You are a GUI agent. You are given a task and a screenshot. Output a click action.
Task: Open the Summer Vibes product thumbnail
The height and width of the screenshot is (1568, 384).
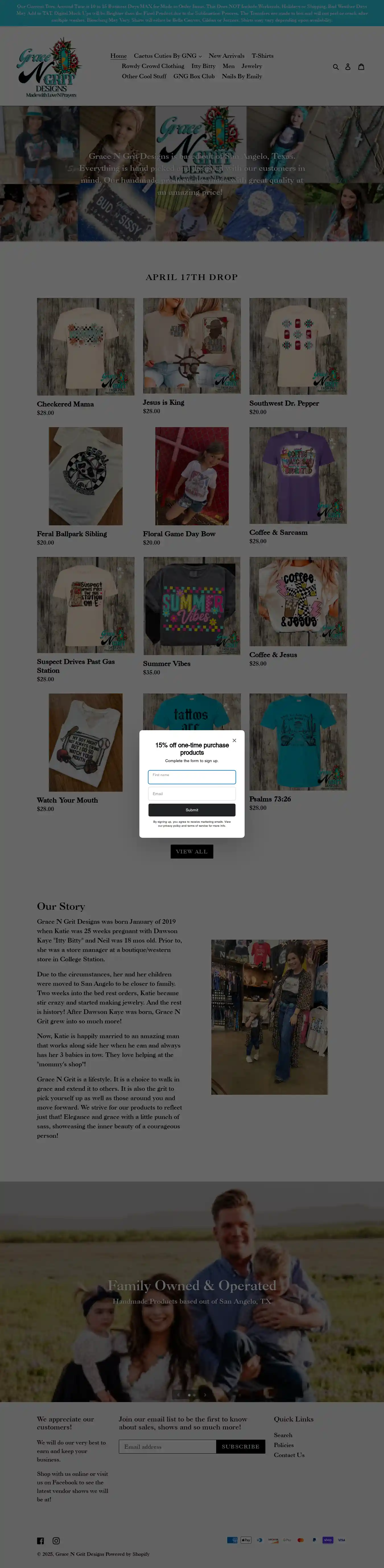tap(192, 606)
